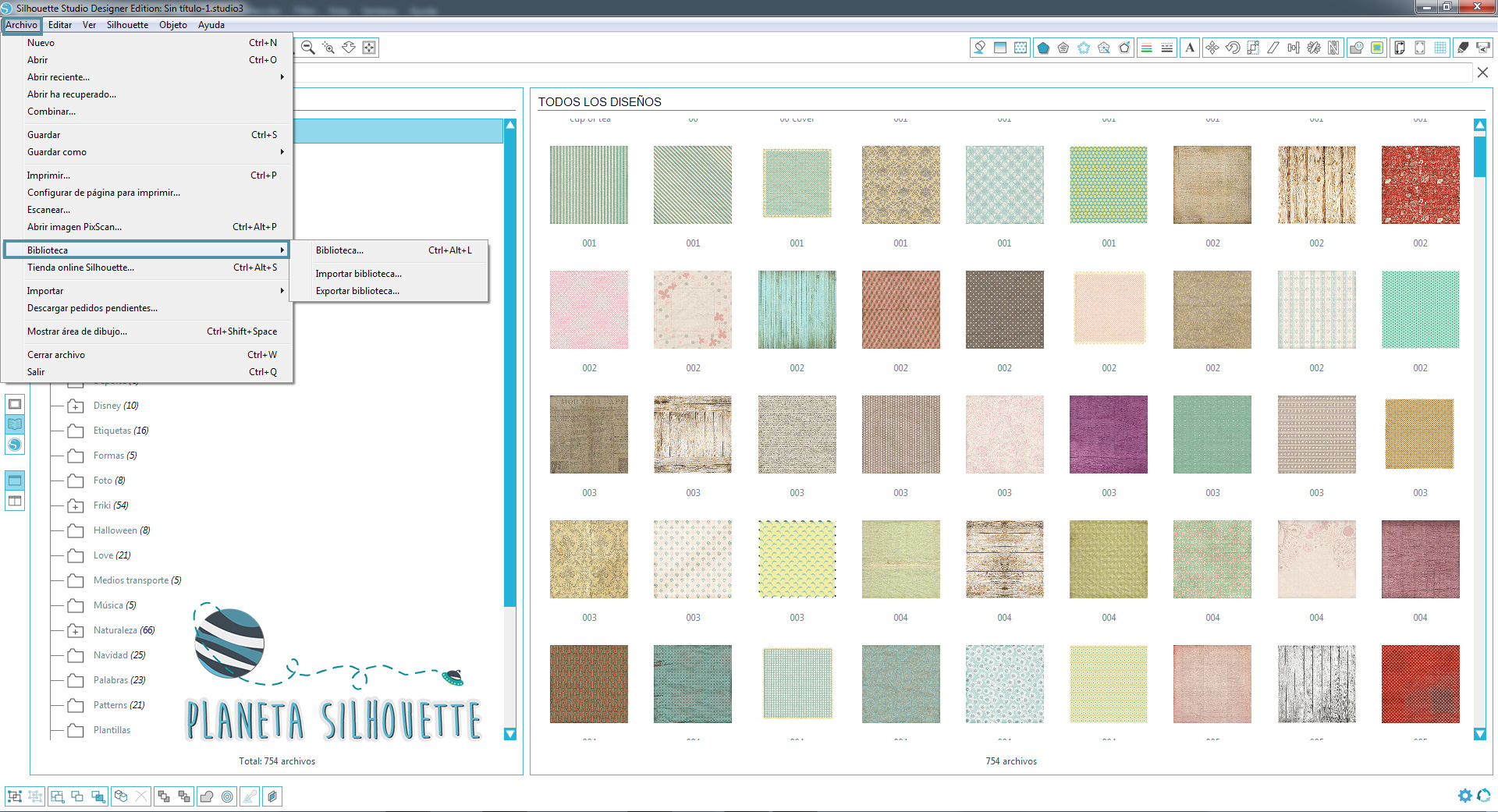
Task: Open the Silhouette menu
Action: click(127, 25)
